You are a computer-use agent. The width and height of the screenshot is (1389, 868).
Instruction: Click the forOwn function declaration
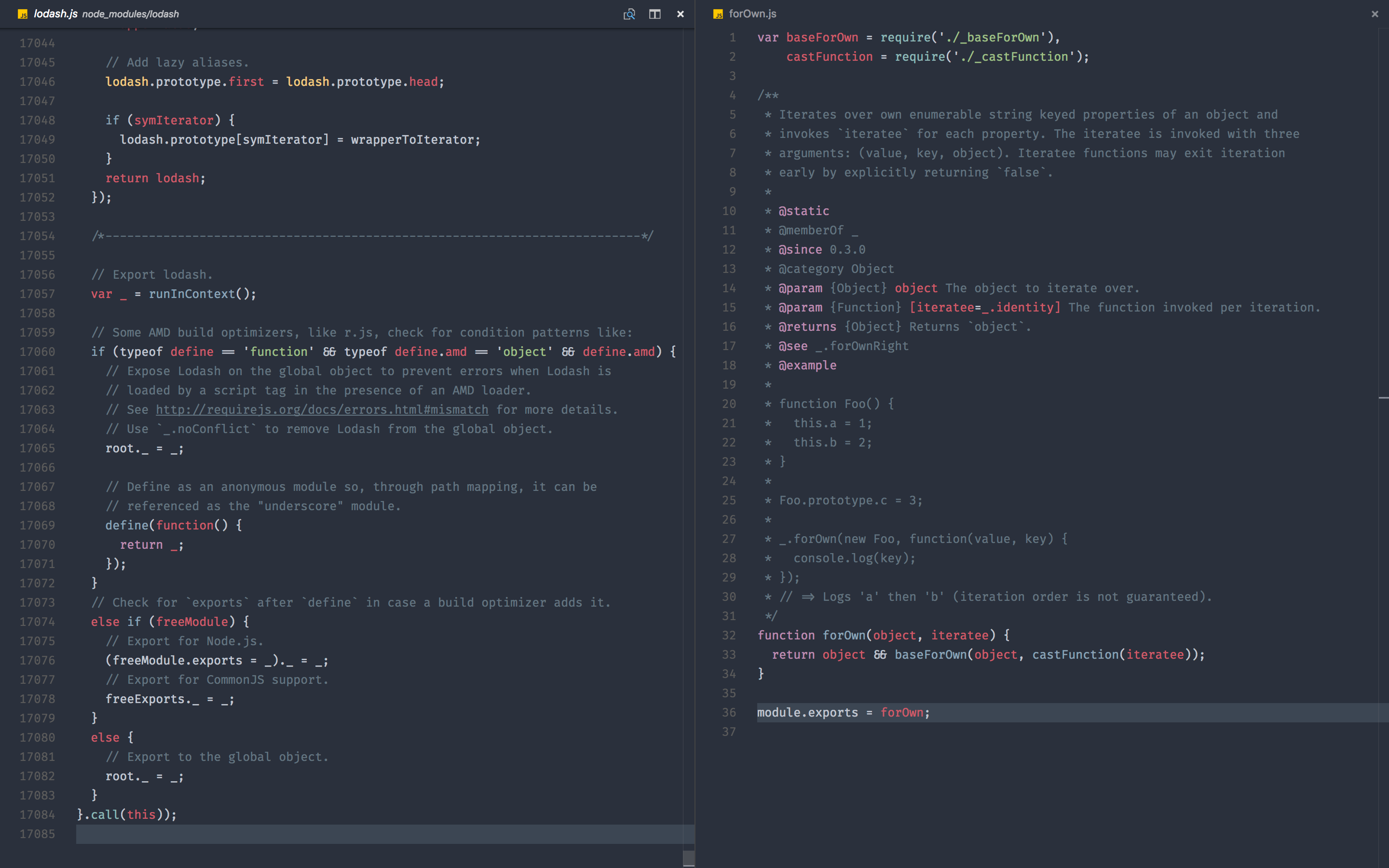pyautogui.click(x=844, y=635)
